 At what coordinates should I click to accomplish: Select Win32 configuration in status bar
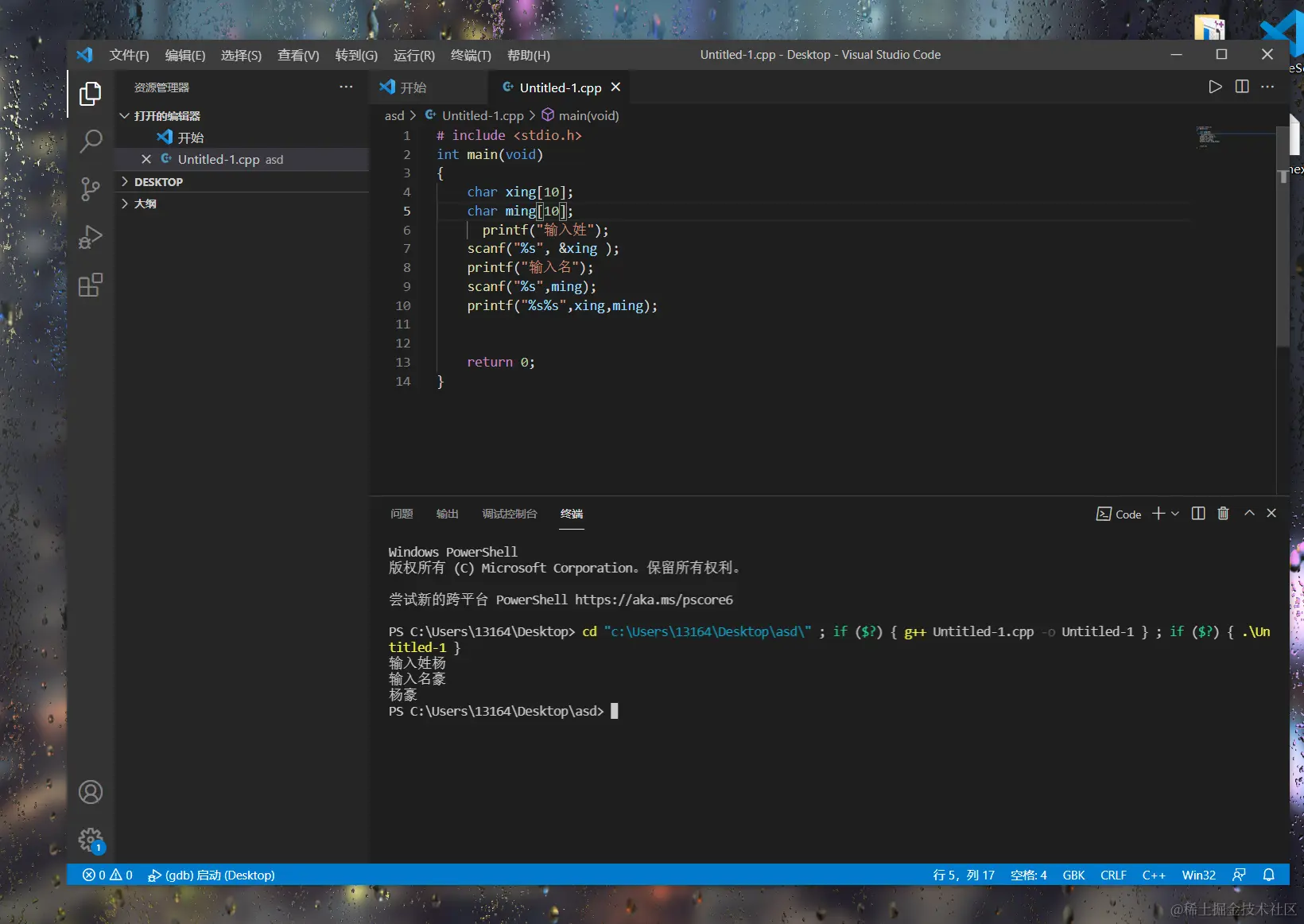(1198, 875)
